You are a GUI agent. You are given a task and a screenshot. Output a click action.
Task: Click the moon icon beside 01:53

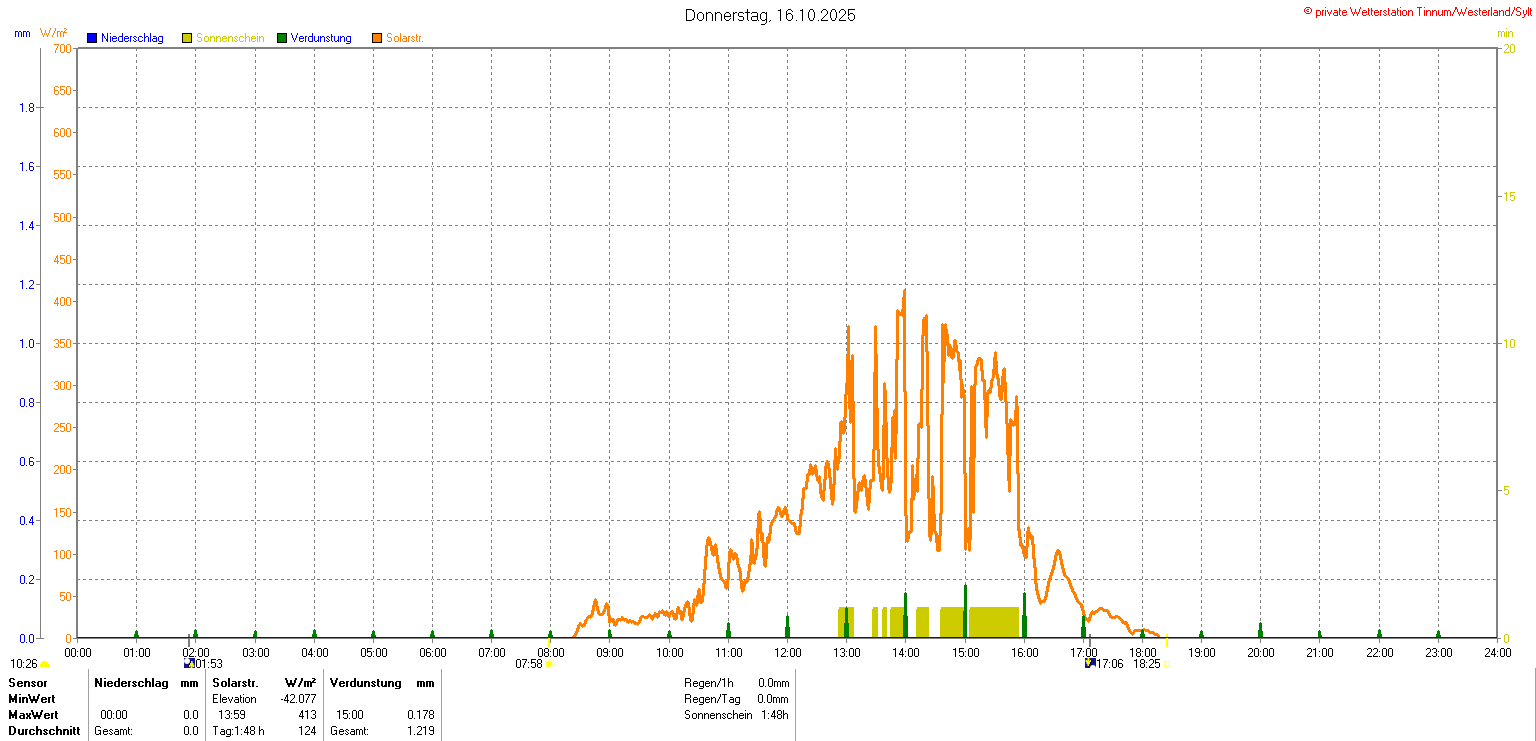tap(188, 663)
